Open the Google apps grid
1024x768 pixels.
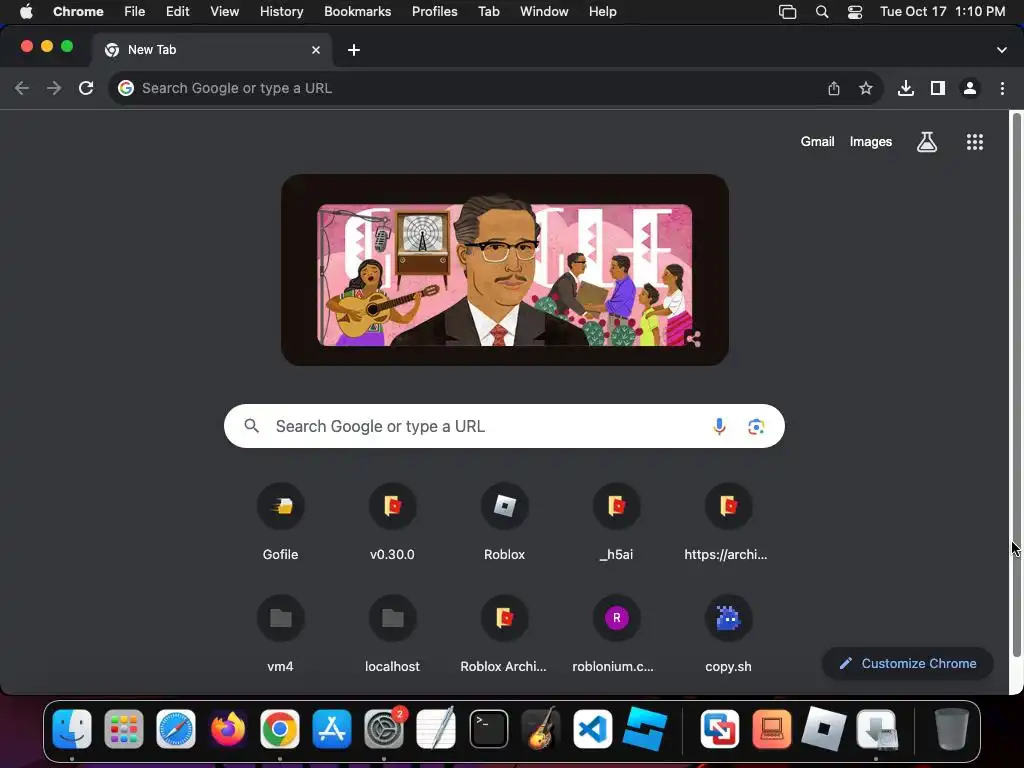pyautogui.click(x=974, y=142)
